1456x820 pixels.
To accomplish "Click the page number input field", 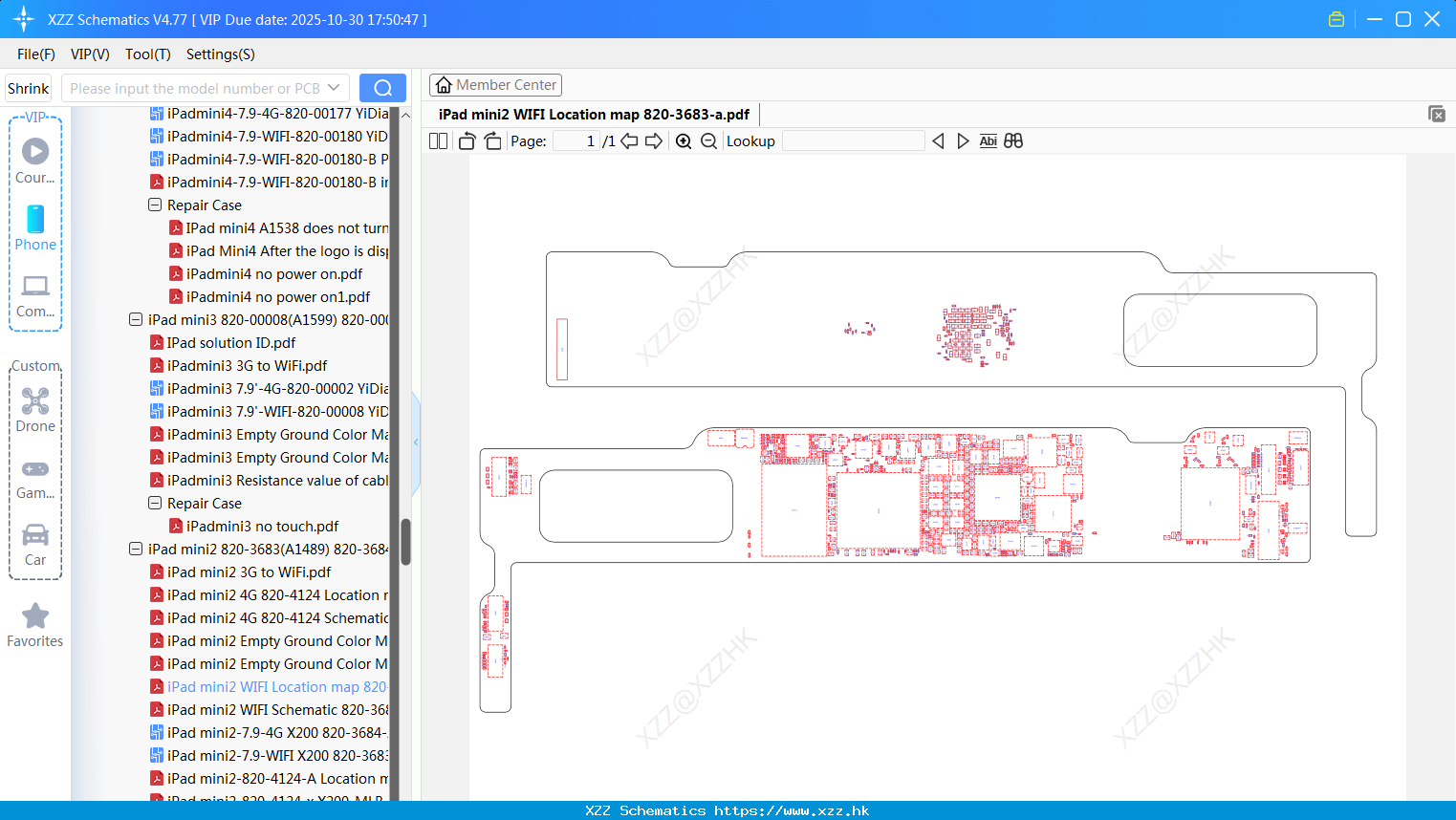I will (576, 141).
